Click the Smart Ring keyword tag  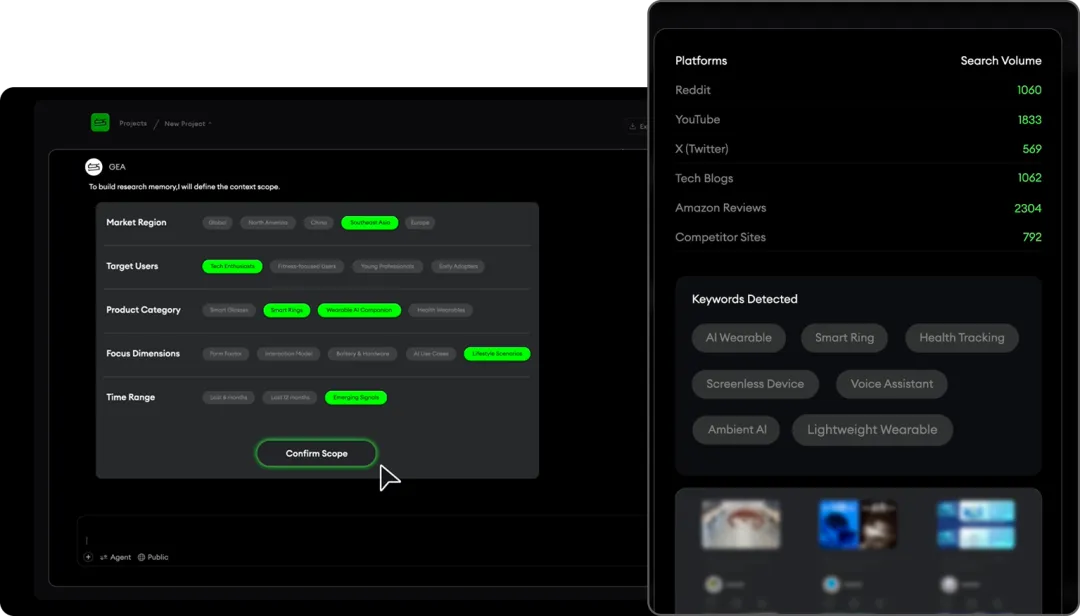coord(844,338)
